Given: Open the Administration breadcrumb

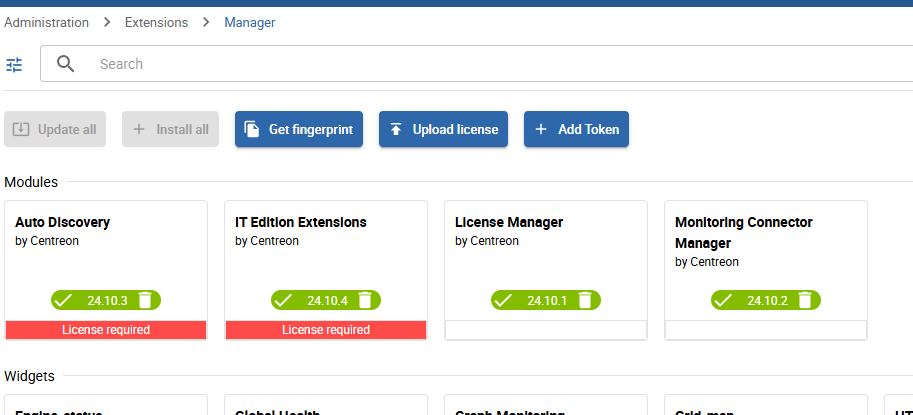Looking at the screenshot, I should (47, 23).
